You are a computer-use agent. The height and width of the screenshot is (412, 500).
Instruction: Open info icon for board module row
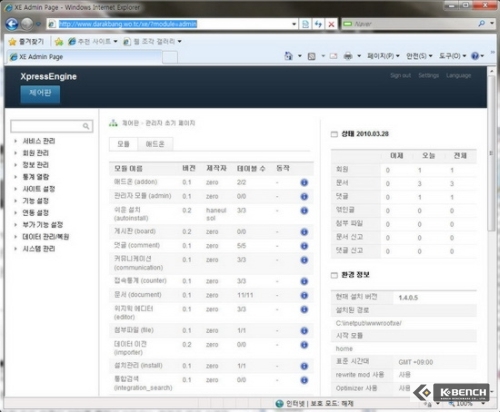(x=304, y=232)
